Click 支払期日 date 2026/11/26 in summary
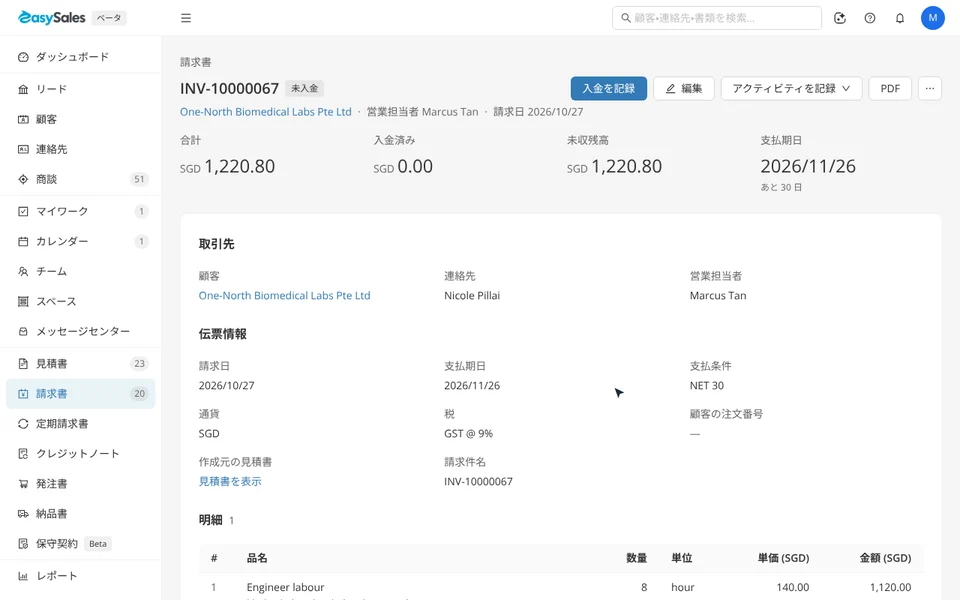 pyautogui.click(x=808, y=167)
